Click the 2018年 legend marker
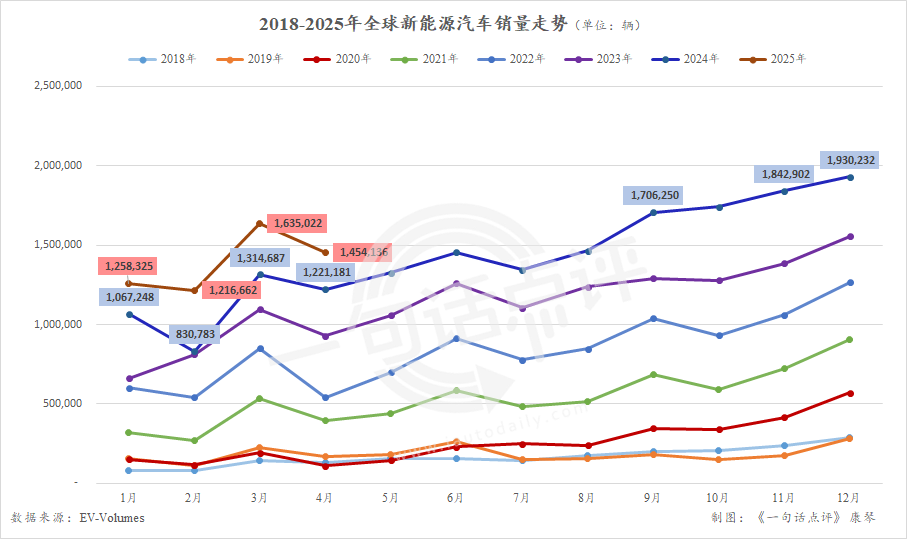Viewport: 907px width, 539px height. 143,59
